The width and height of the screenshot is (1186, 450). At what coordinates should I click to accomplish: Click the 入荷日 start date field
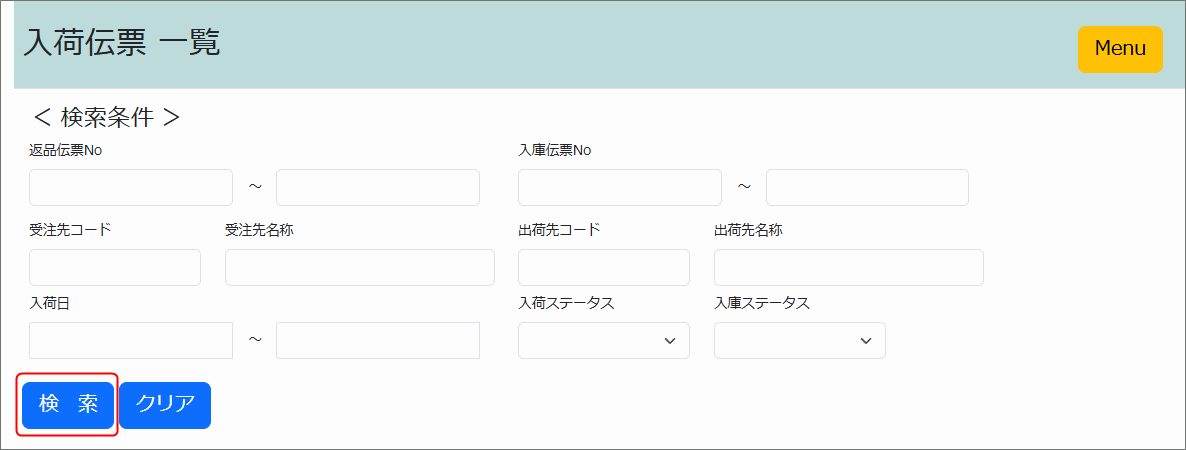131,341
